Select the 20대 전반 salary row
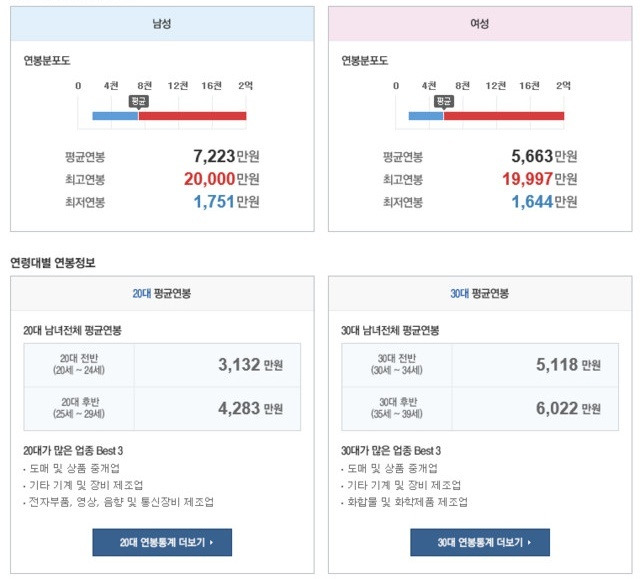640x579 pixels. tap(162, 365)
